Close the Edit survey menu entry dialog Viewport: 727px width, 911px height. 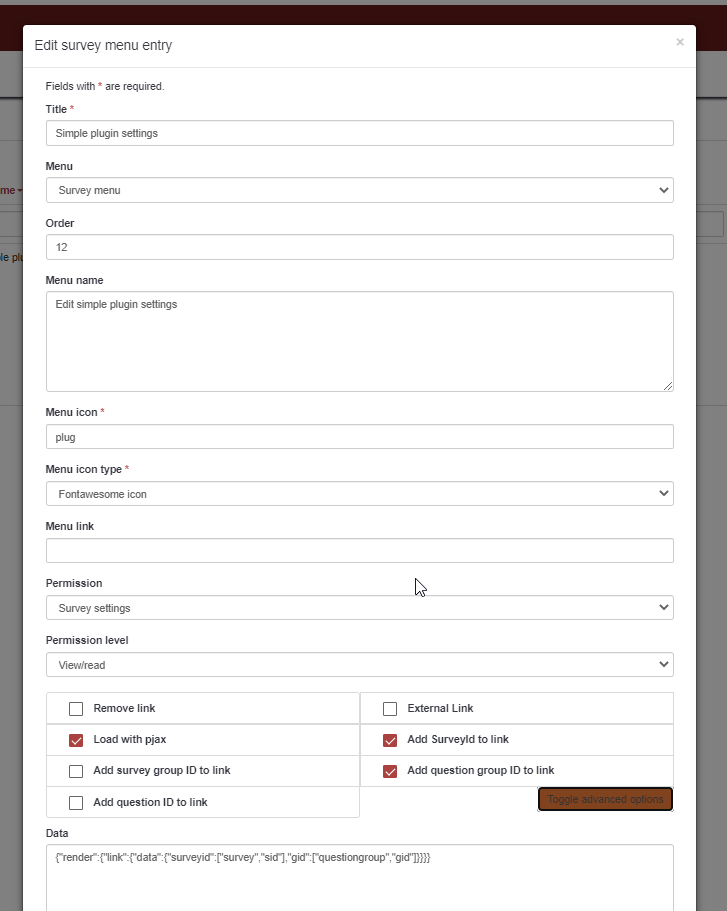click(680, 42)
